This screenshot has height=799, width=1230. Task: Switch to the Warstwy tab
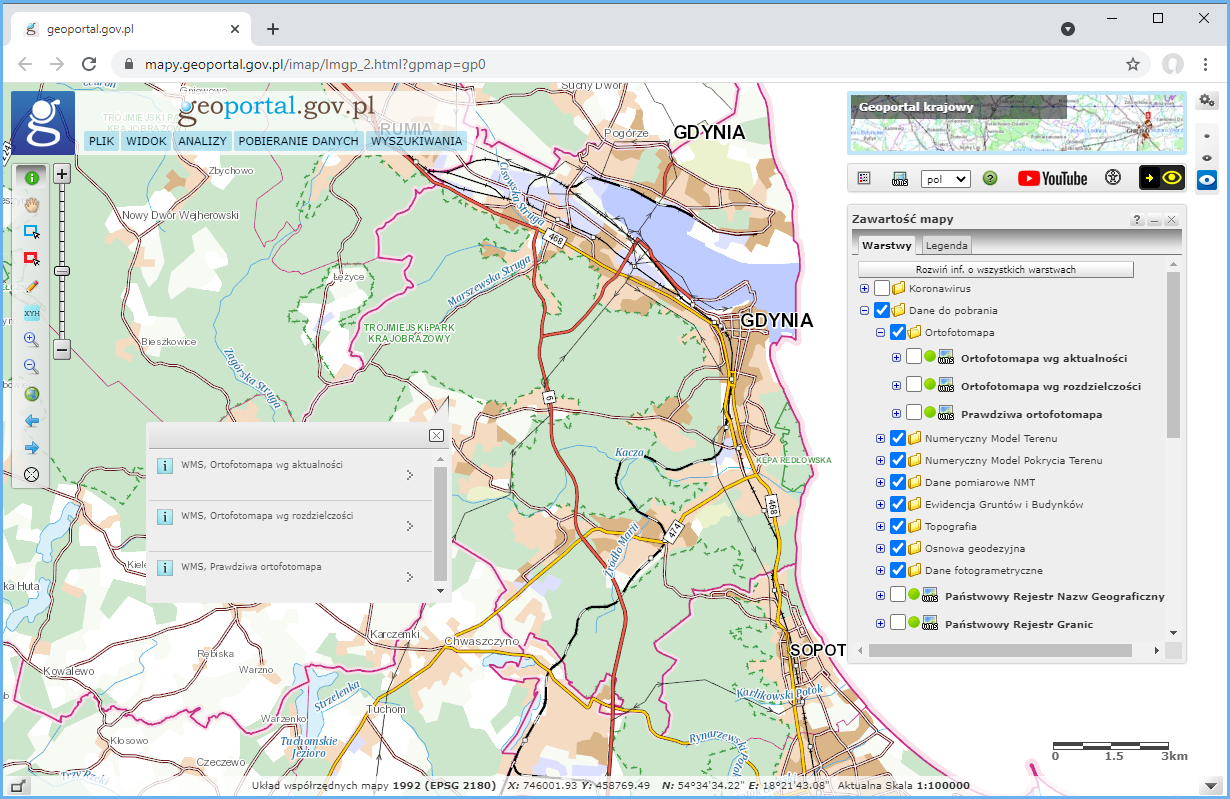[886, 245]
